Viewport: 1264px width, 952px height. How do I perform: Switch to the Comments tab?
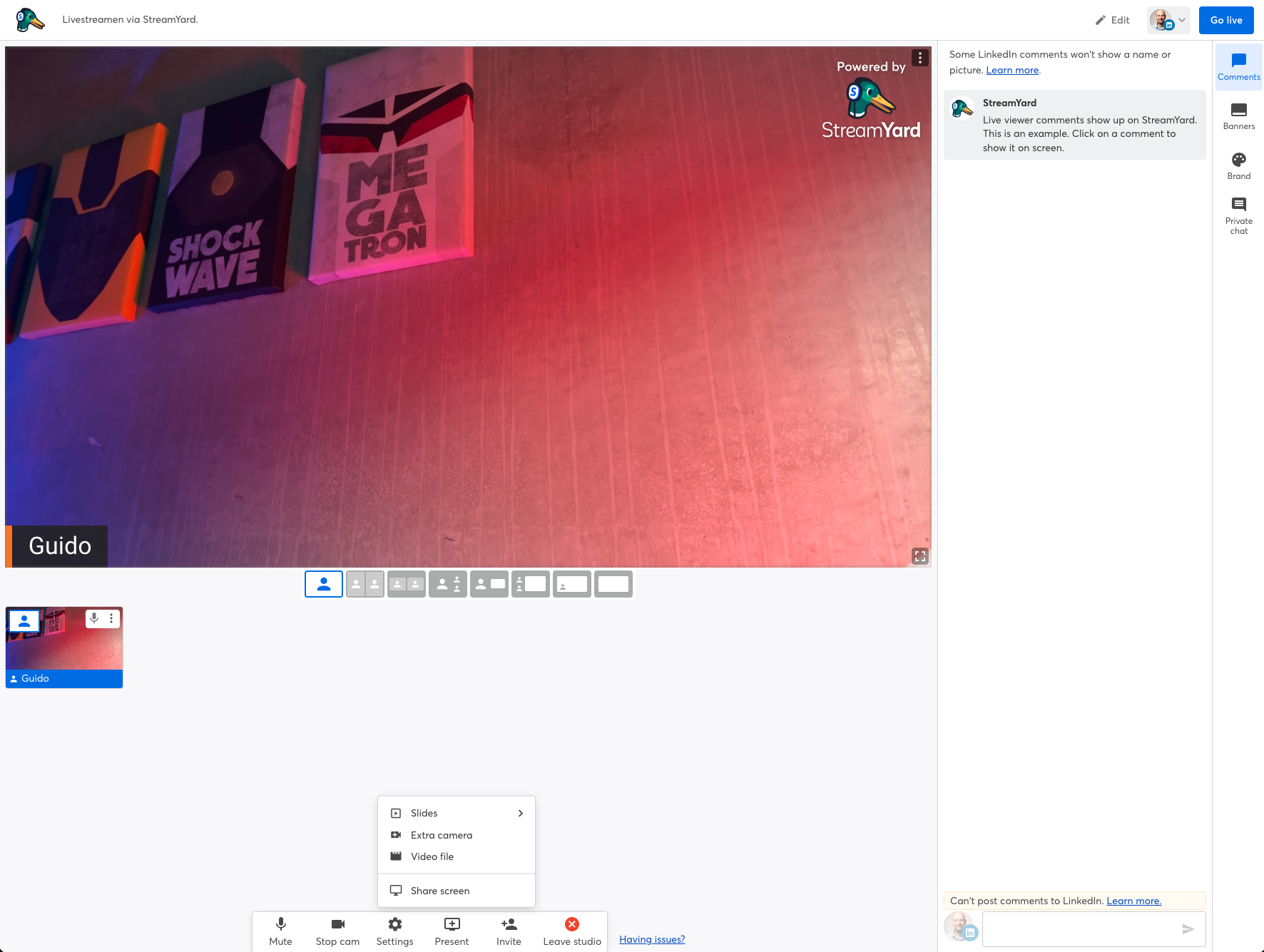pos(1238,66)
